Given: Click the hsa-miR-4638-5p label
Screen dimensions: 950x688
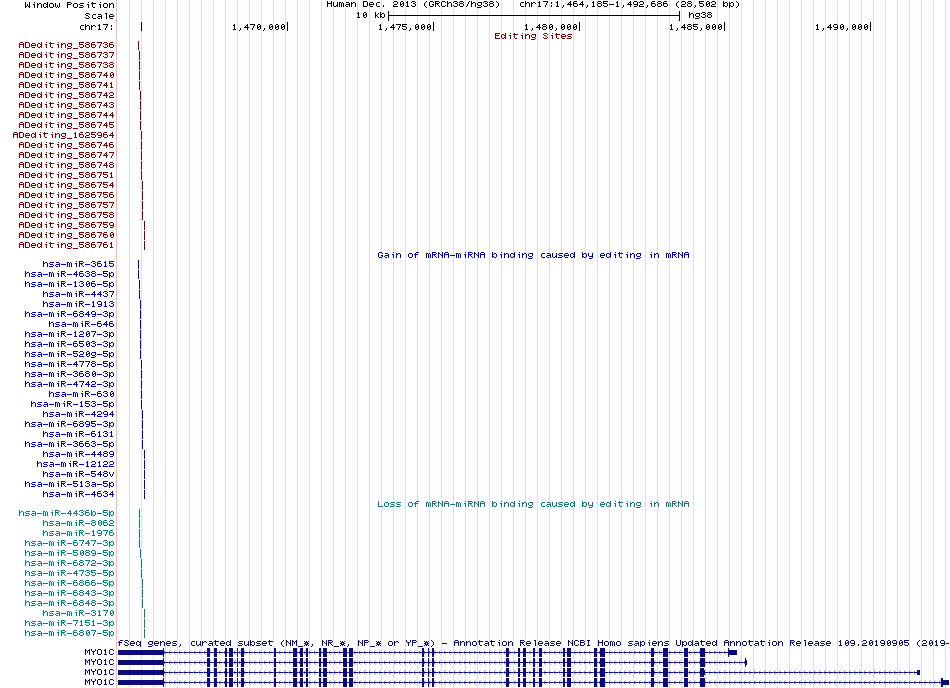Looking at the screenshot, I should point(69,274).
